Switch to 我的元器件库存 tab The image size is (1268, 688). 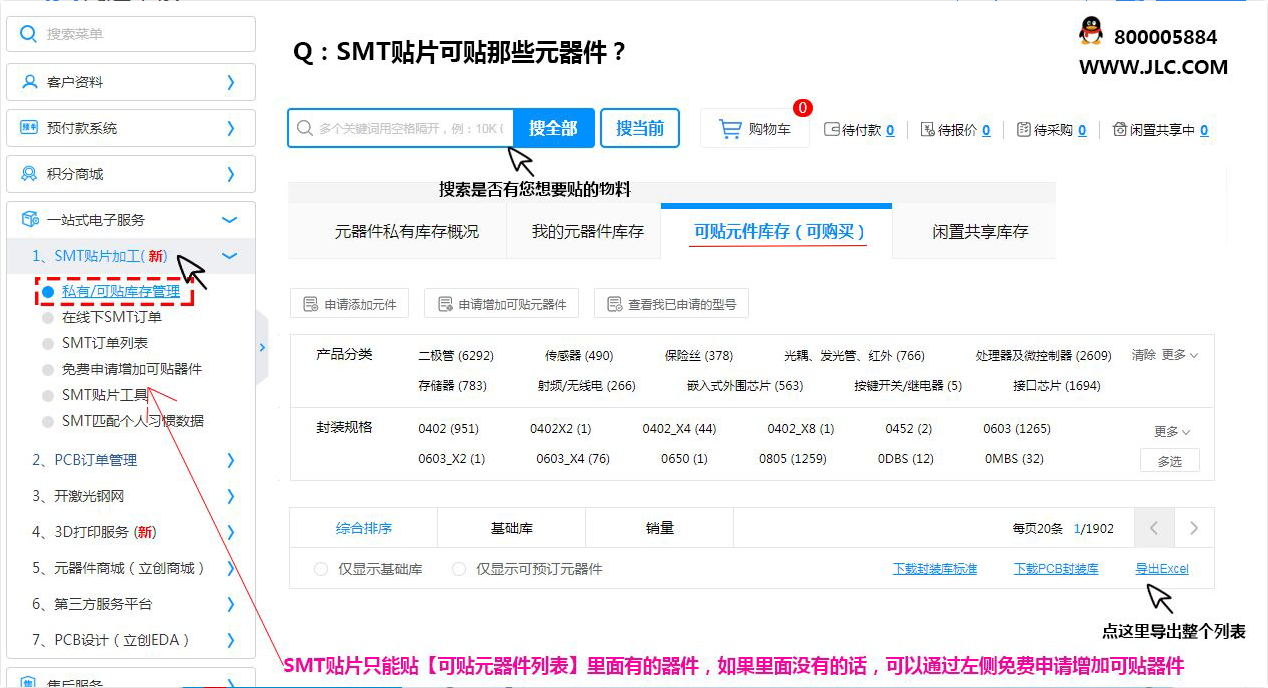coord(587,232)
